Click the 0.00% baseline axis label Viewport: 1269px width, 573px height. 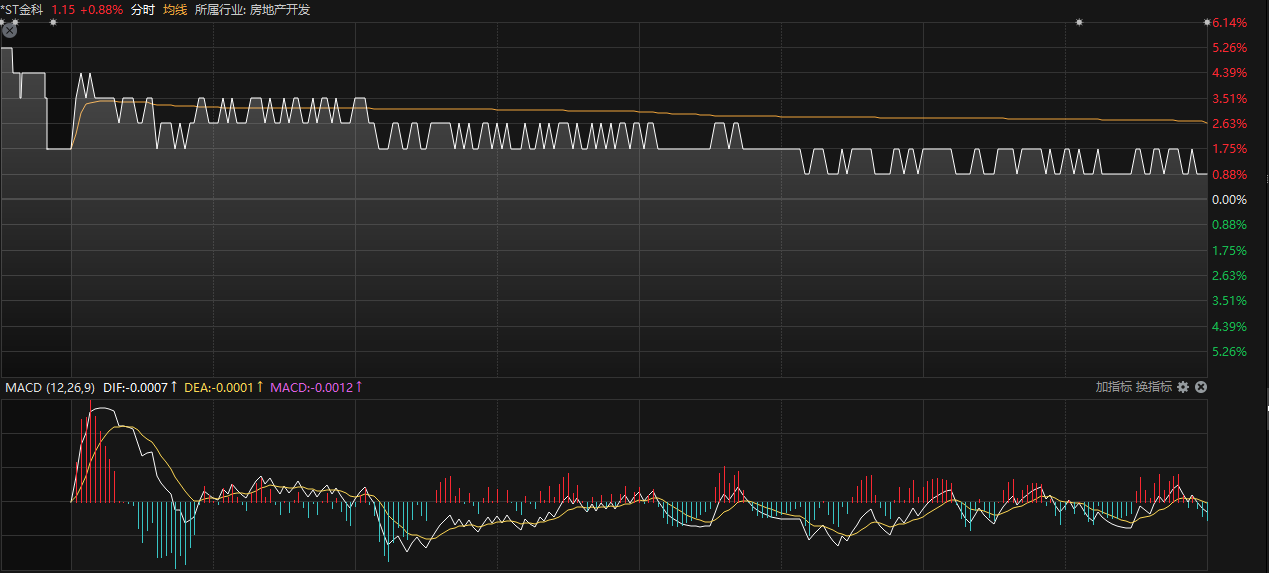[x=1228, y=200]
